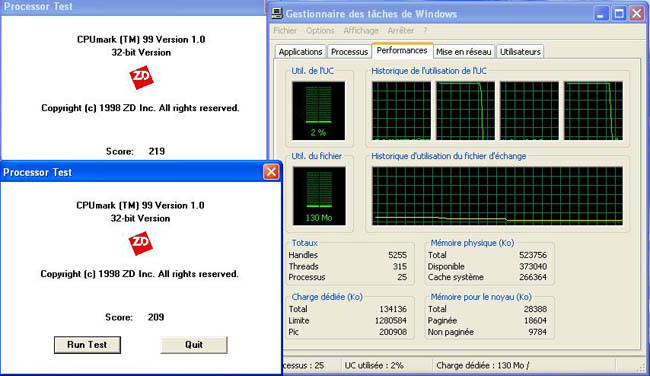The image size is (650, 376).
Task: Click the Mémoire physique (Ko) heading
Action: pyautogui.click(x=472, y=243)
